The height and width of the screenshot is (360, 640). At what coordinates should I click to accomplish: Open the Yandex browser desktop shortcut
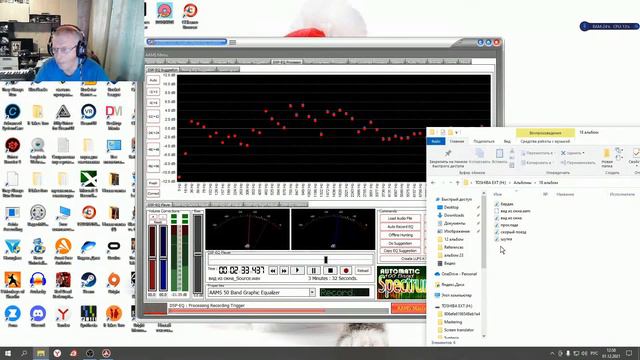pyautogui.click(x=63, y=316)
